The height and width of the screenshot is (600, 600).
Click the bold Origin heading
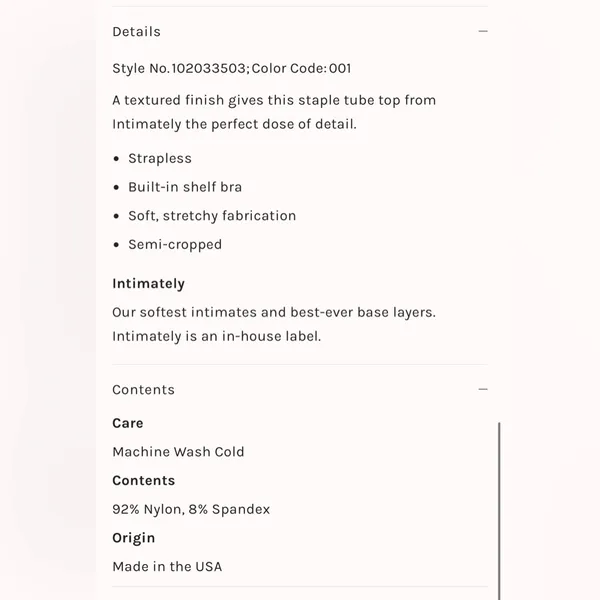134,538
